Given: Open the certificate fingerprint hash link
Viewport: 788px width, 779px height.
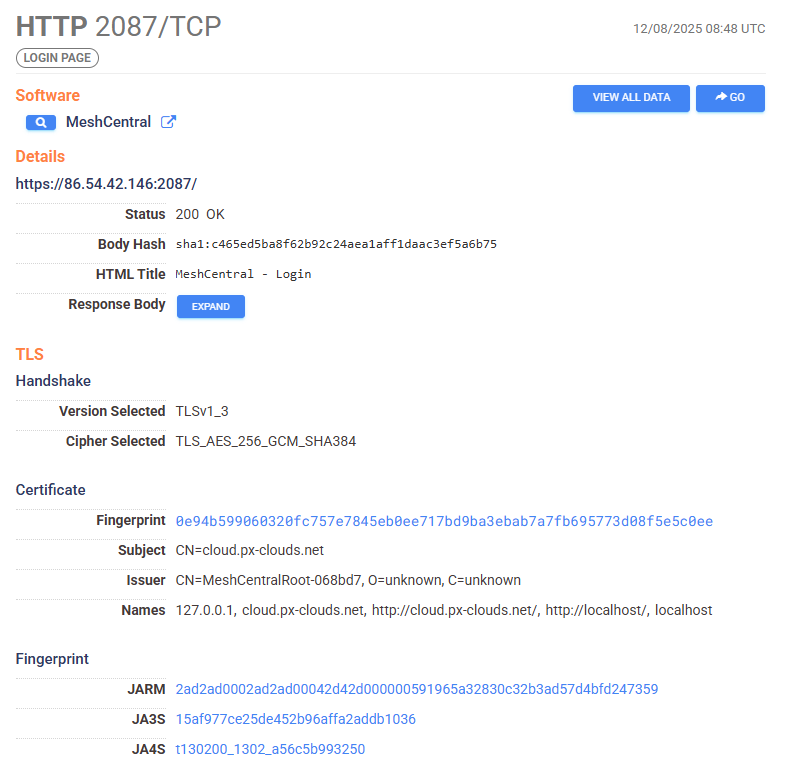Looking at the screenshot, I should click(x=443, y=521).
